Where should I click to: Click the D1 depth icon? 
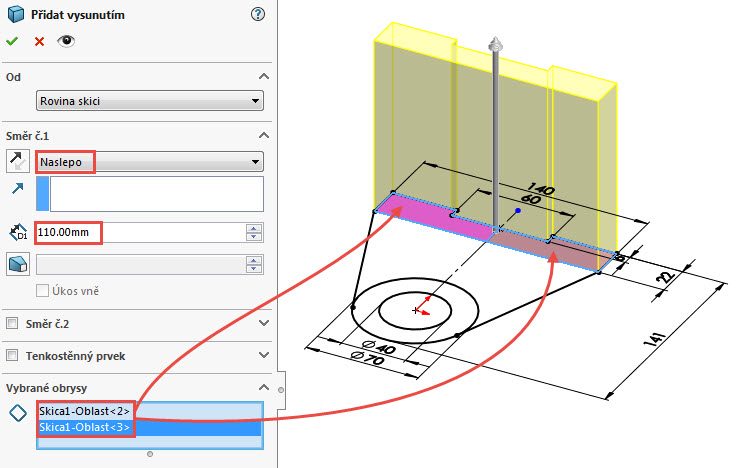click(18, 233)
